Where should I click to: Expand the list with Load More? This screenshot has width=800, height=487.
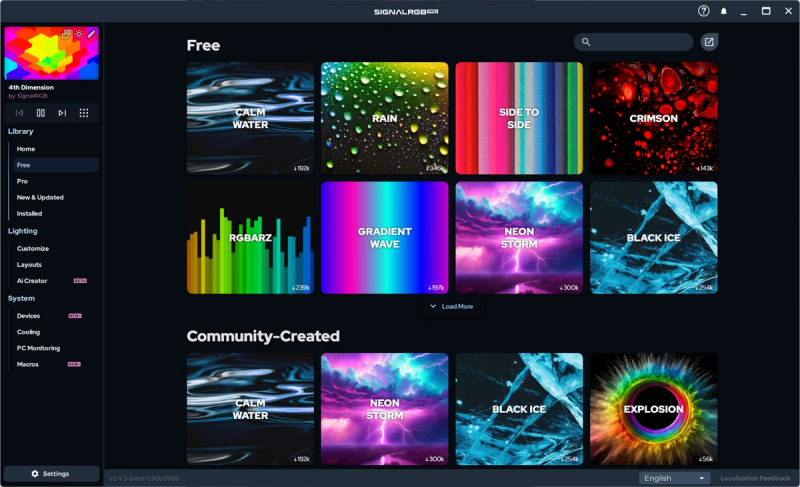451,306
